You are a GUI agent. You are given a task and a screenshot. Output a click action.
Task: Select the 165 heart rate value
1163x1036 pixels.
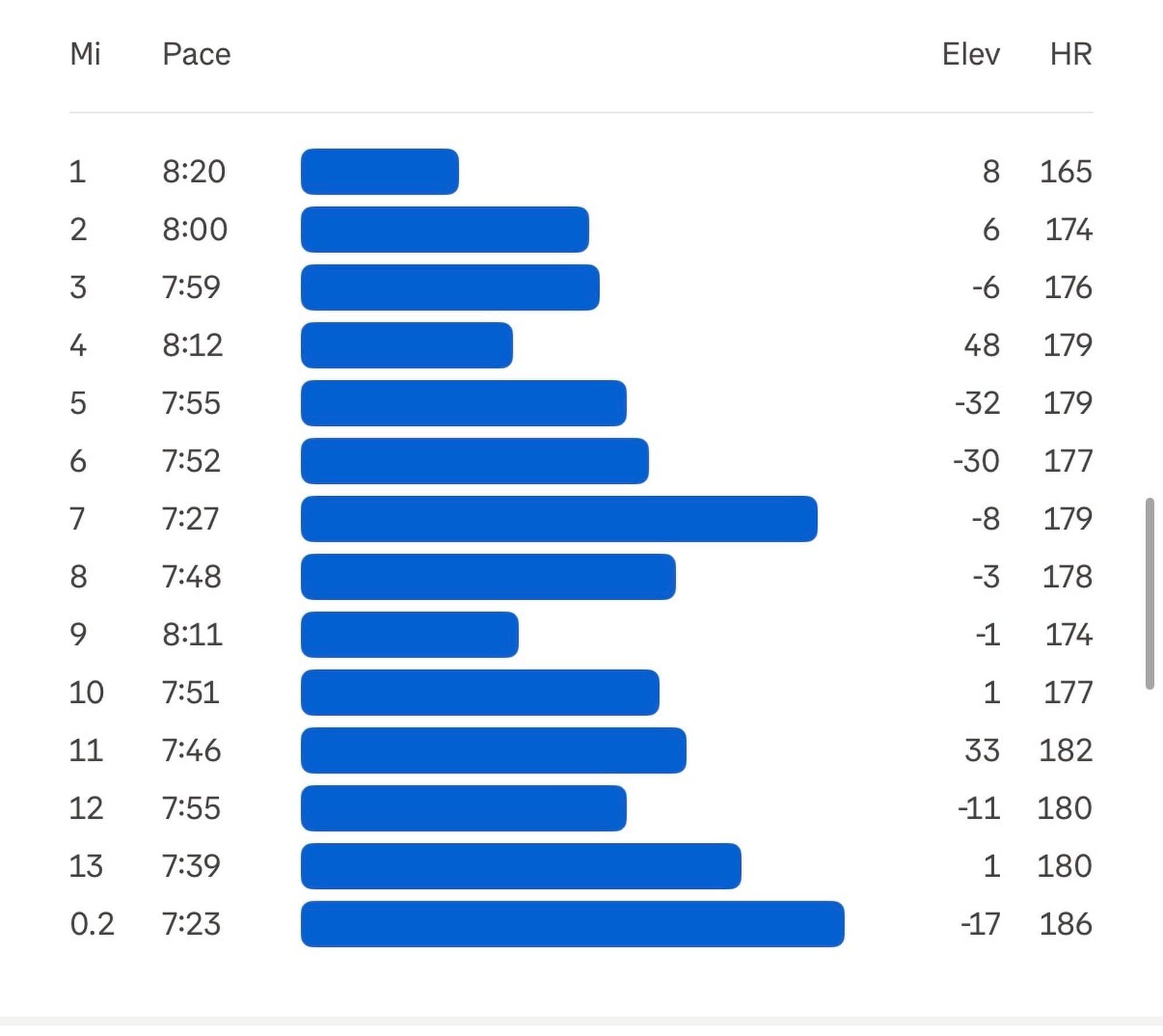pos(1065,172)
